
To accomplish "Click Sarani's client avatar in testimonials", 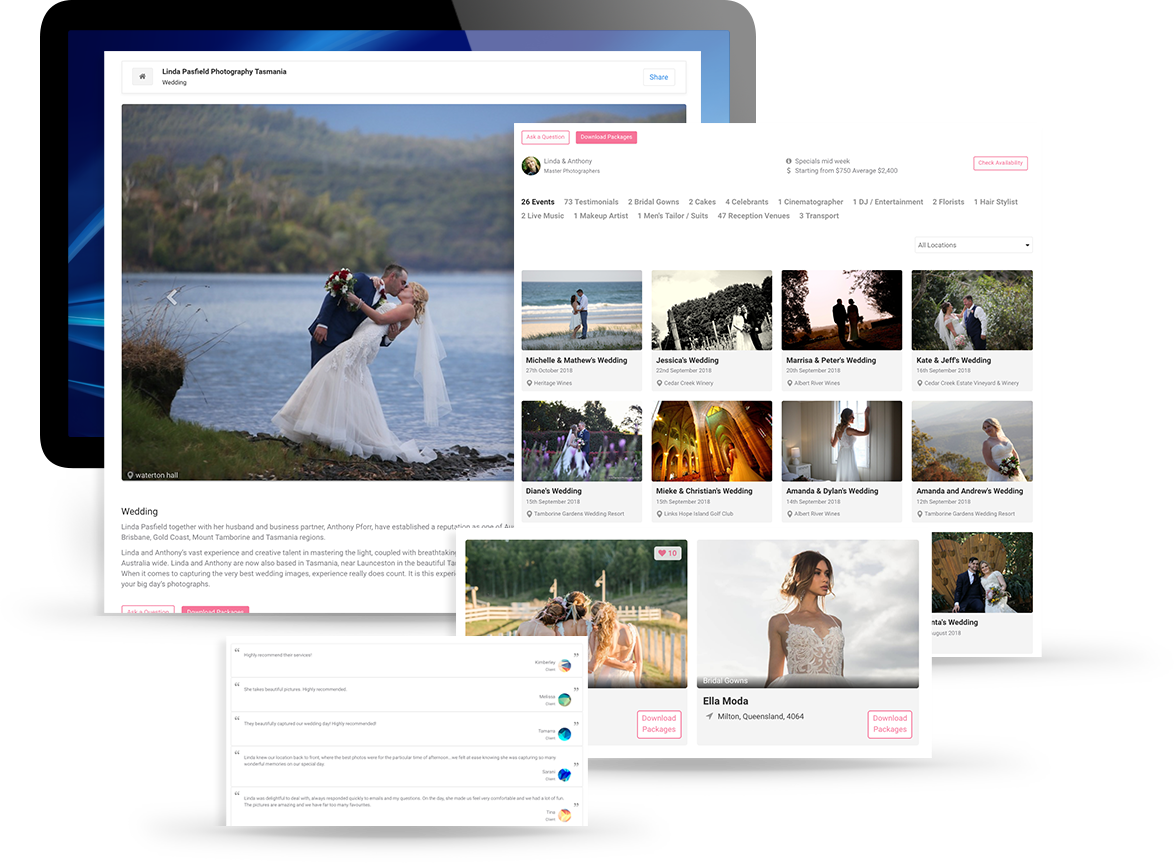I will click(565, 775).
